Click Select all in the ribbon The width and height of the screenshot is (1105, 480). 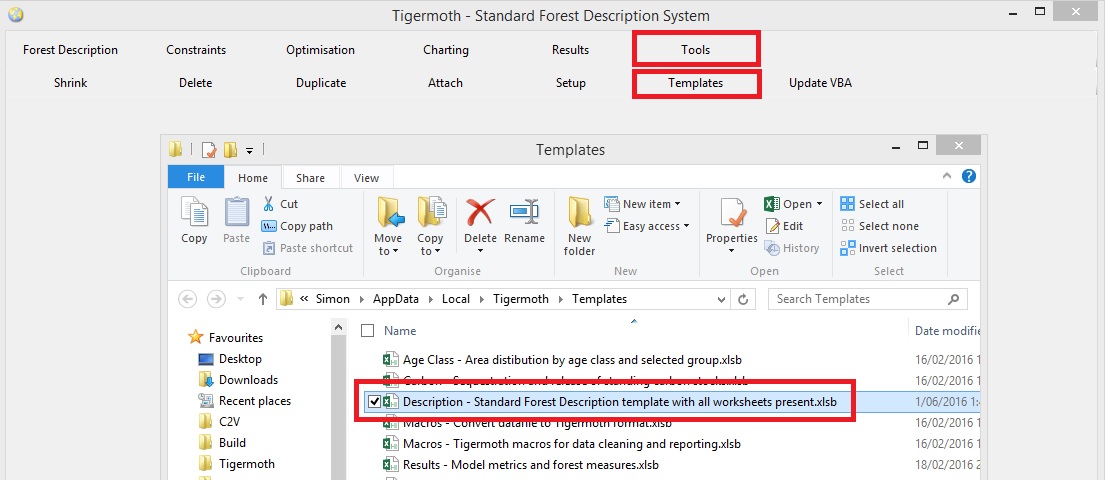pyautogui.click(x=872, y=204)
